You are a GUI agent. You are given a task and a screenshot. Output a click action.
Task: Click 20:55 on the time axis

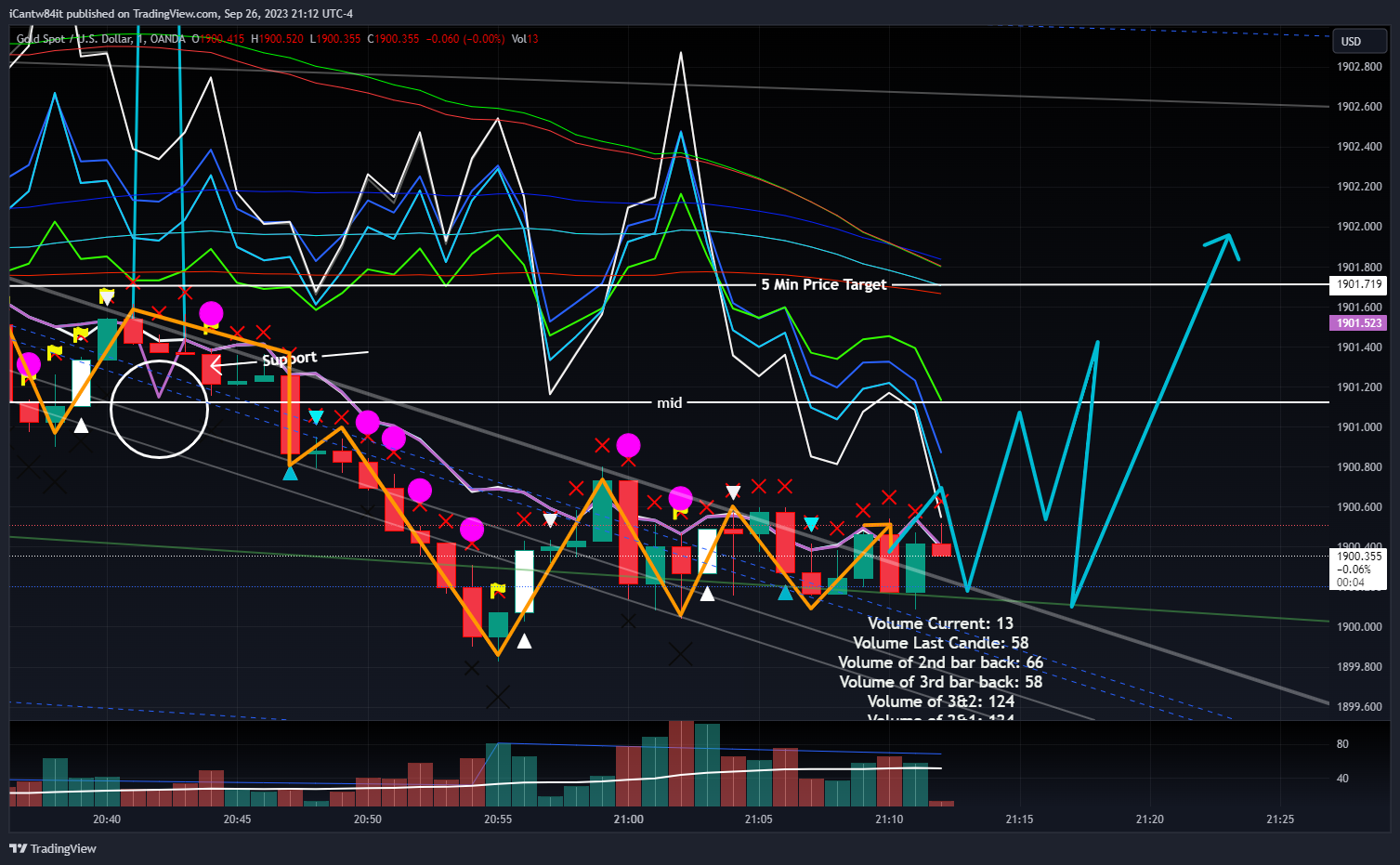(498, 819)
